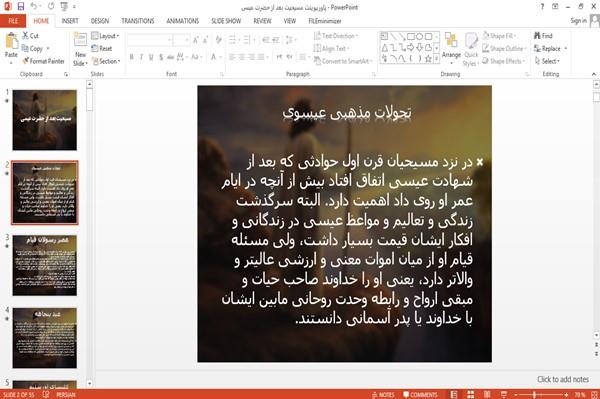Screen dimensions: 600x399
Task: Undo the last action
Action: 34,7
